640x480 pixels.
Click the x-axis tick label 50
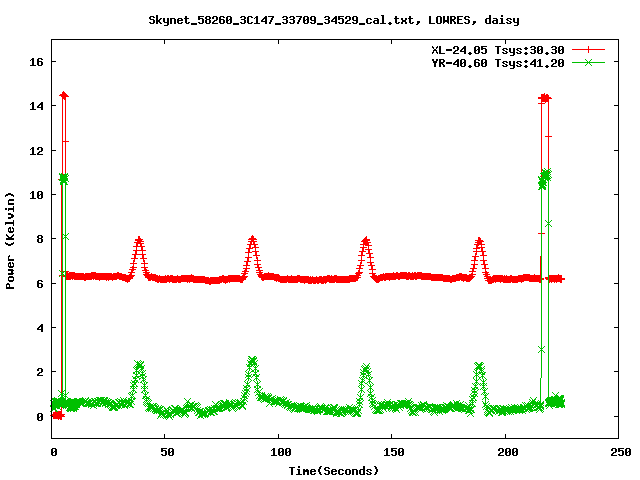(167, 452)
